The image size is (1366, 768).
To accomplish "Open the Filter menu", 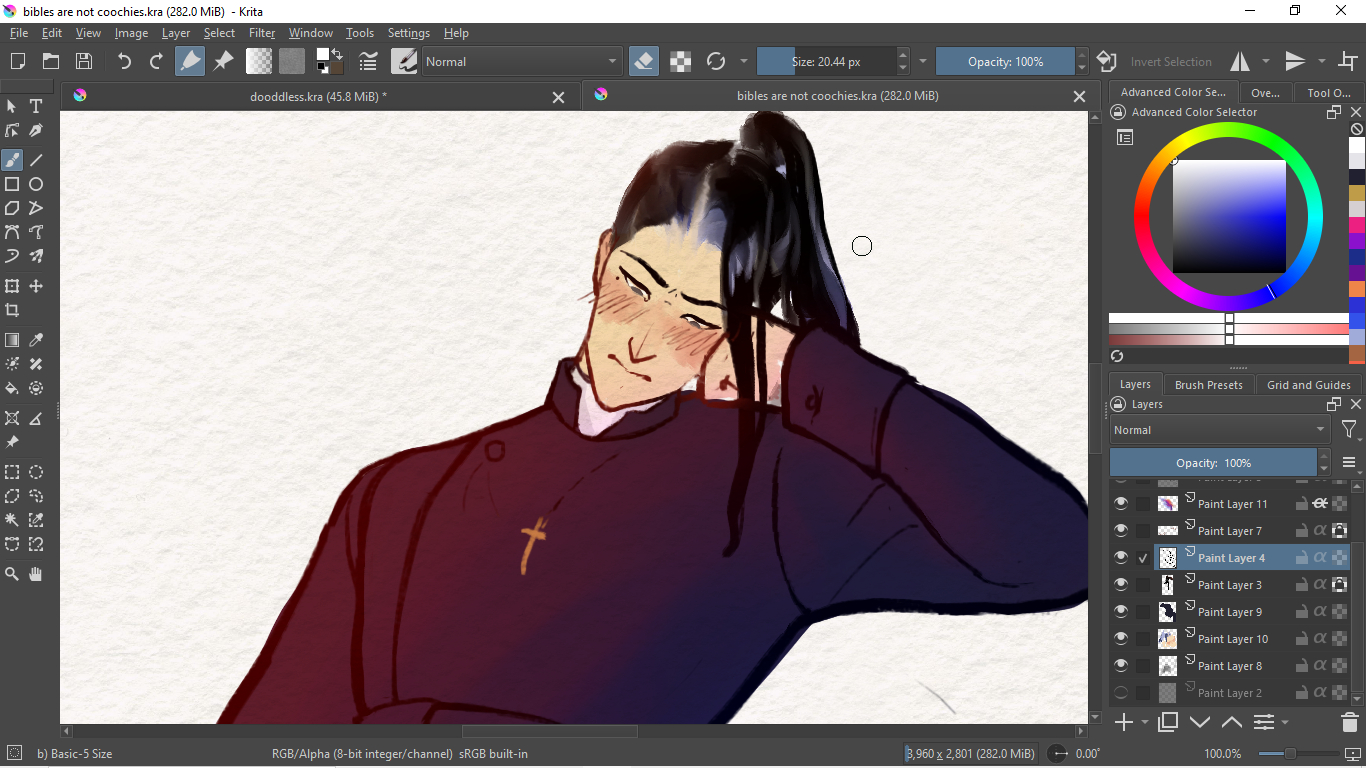I will tap(262, 33).
